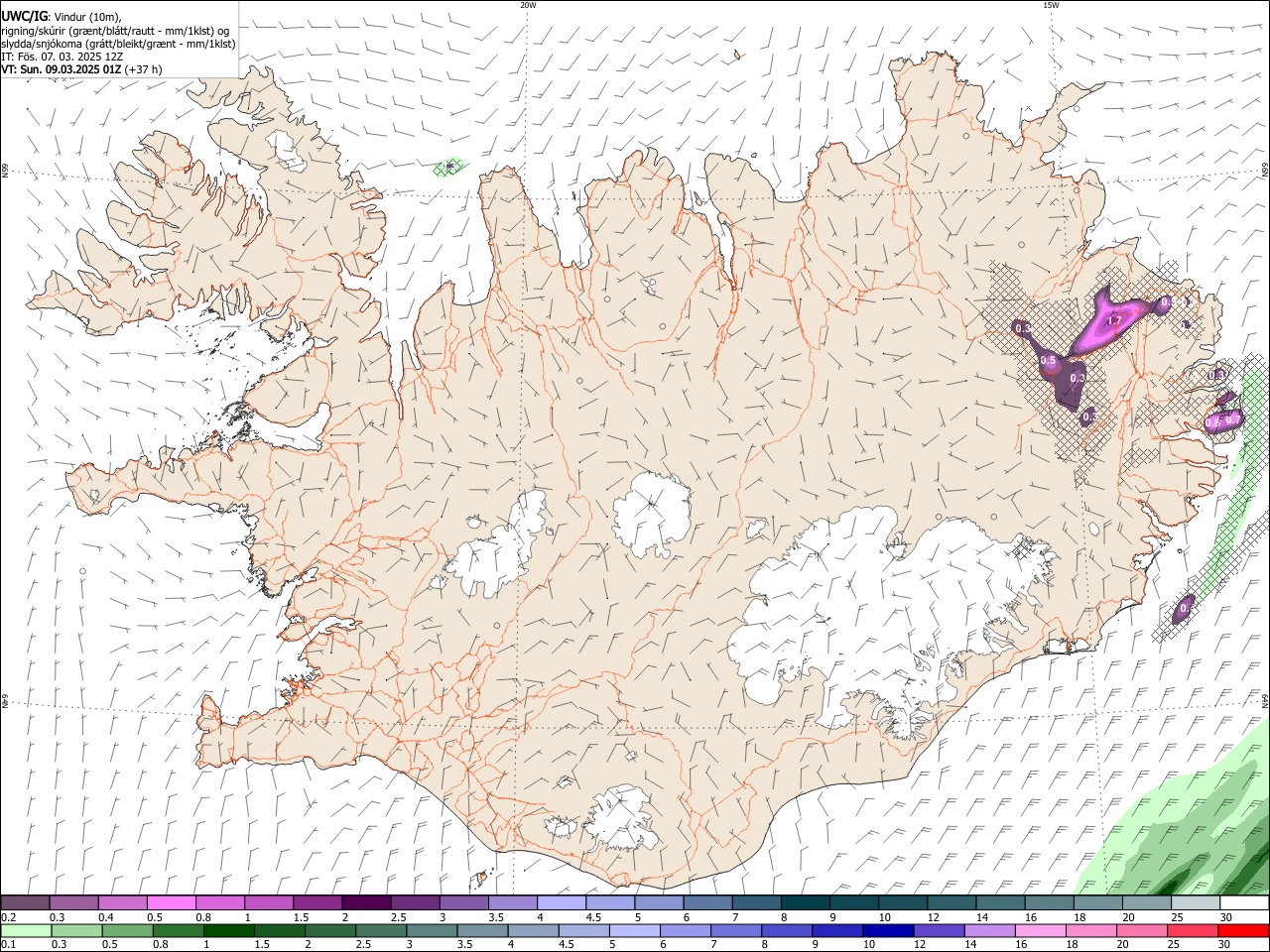Pick the pale lavender 4 swatch in upper legend
This screenshot has width=1270, height=952.
(x=560, y=903)
